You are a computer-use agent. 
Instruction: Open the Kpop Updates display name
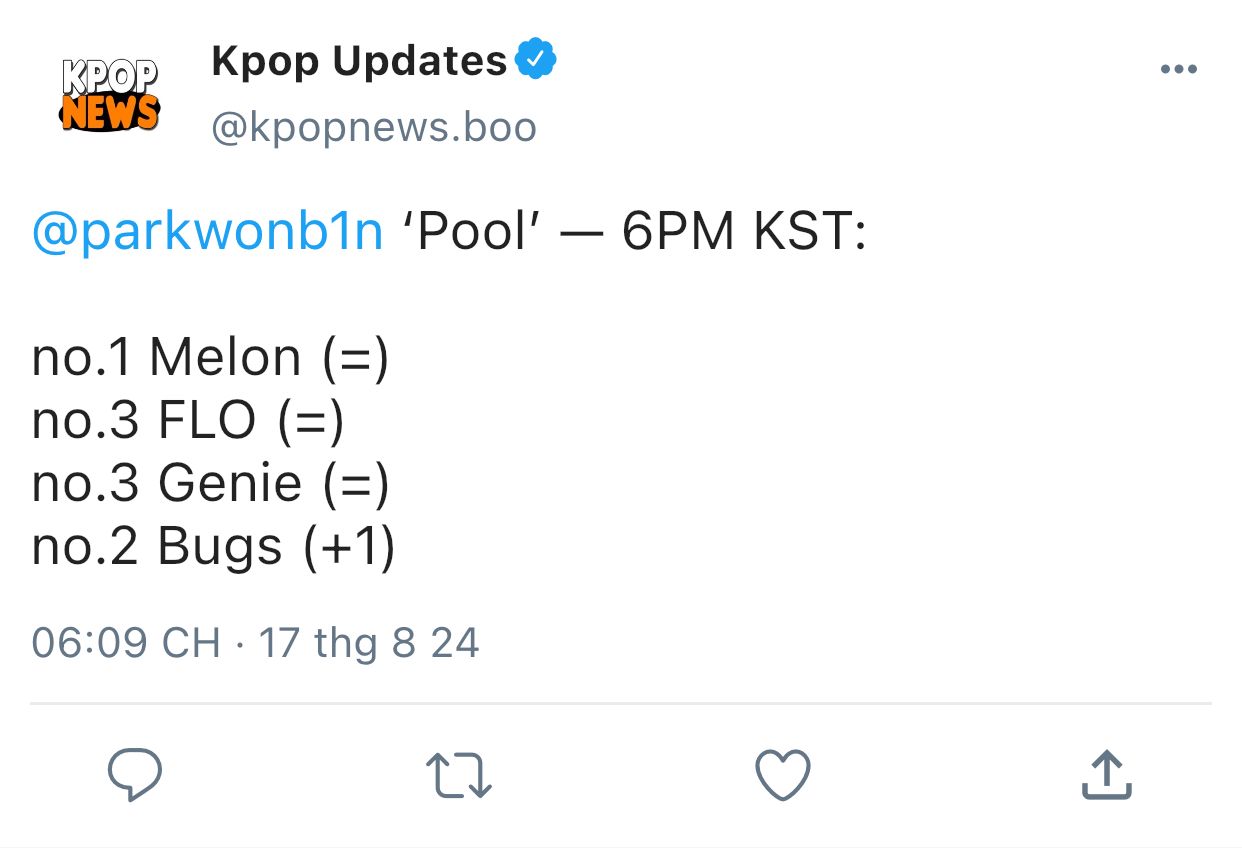[359, 62]
